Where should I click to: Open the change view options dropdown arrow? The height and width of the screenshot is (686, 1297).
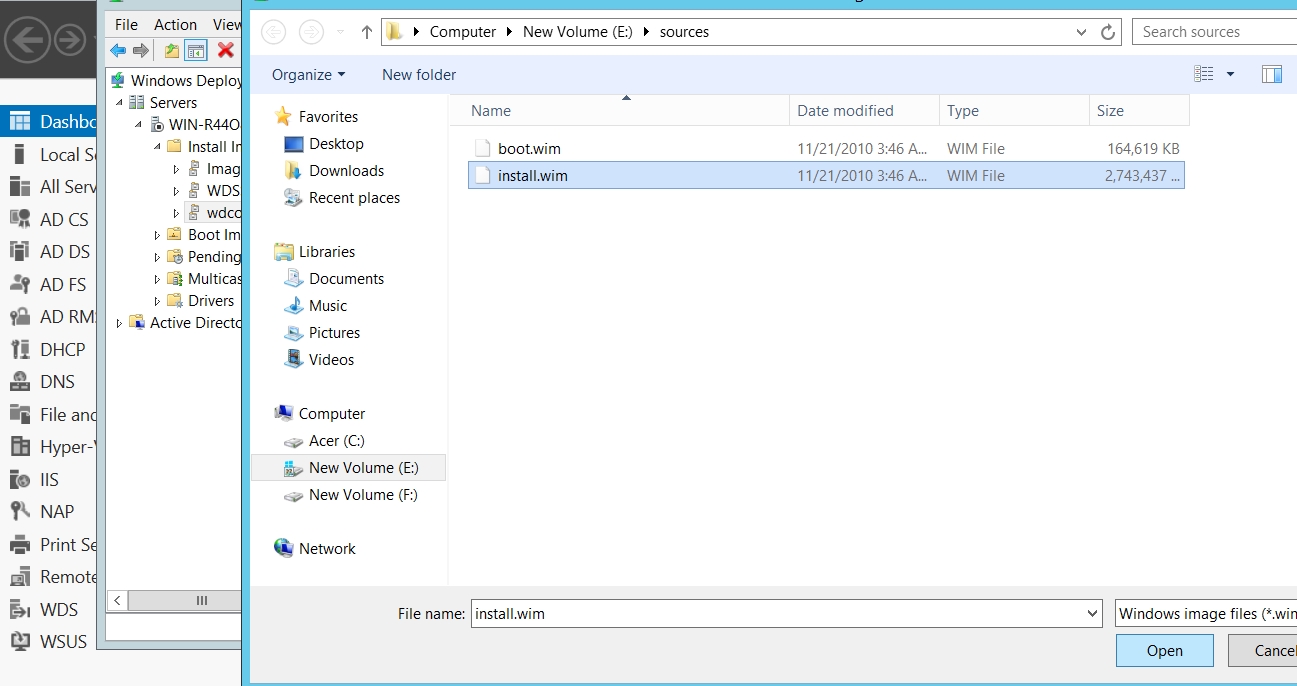[x=1230, y=75]
